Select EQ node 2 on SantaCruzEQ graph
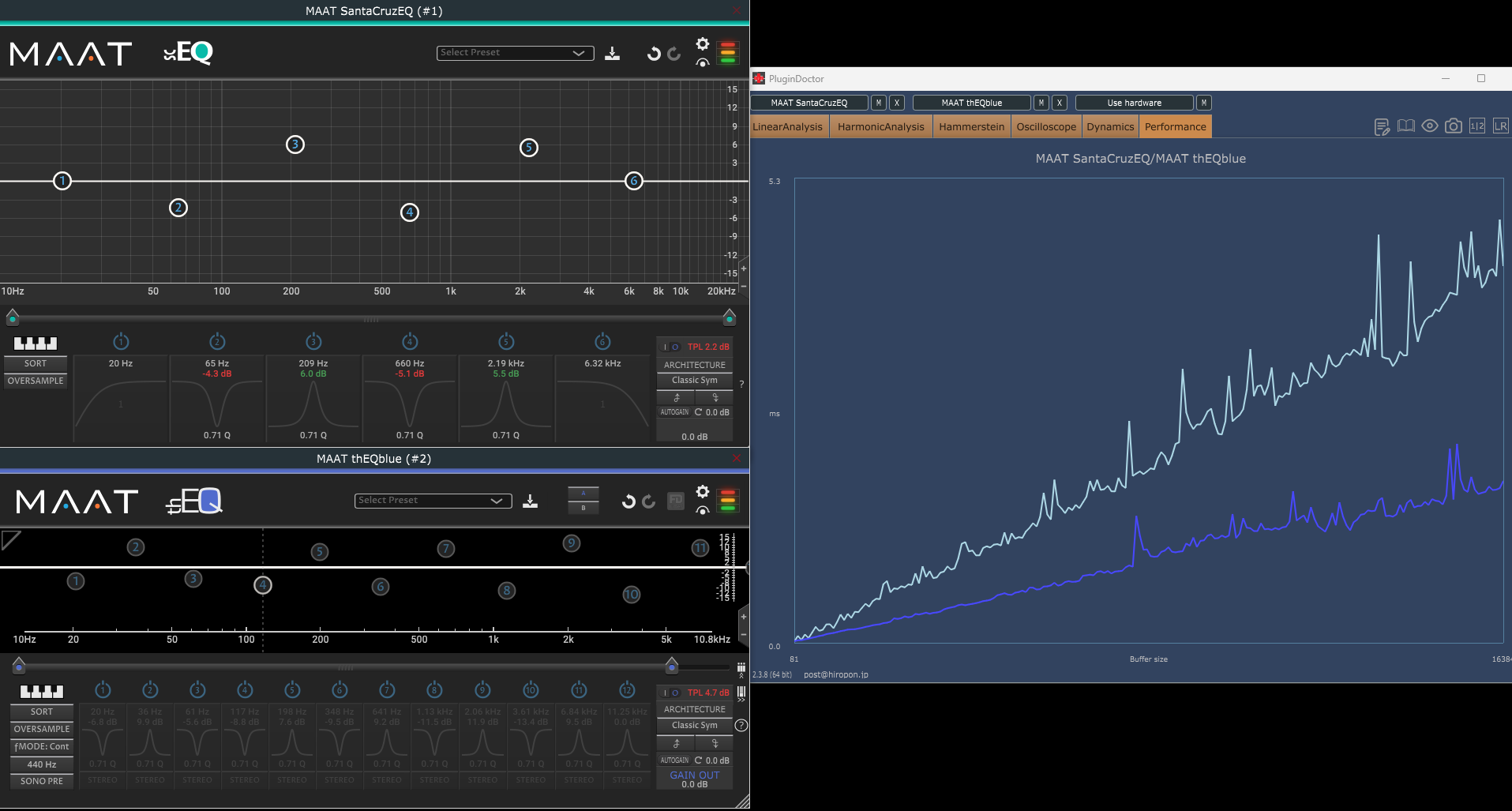The height and width of the screenshot is (811, 1512). click(x=178, y=208)
